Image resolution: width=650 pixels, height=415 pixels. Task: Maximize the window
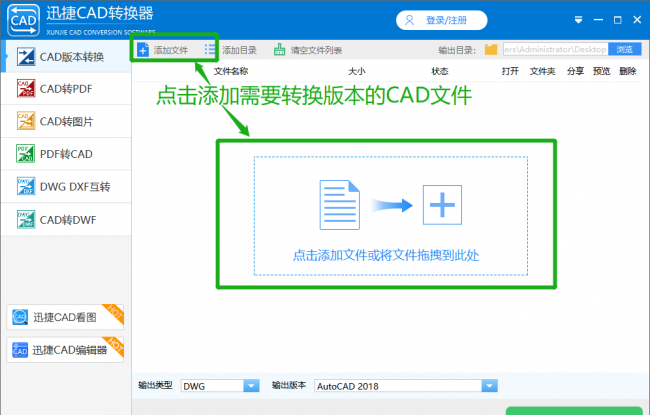(618, 20)
